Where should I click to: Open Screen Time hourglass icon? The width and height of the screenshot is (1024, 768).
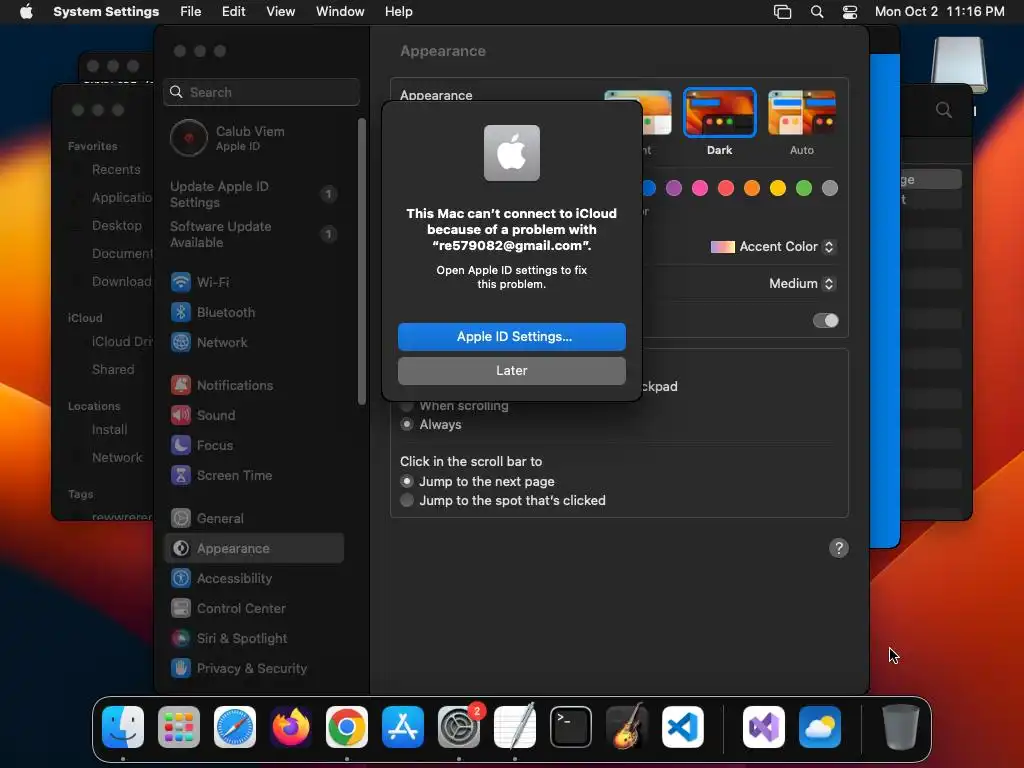tap(181, 475)
